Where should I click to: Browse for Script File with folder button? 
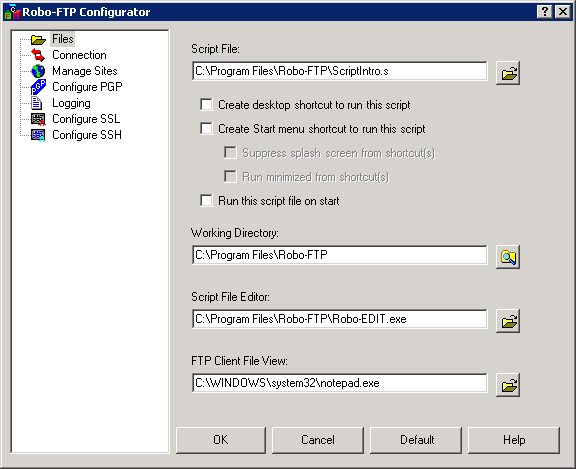coord(508,73)
